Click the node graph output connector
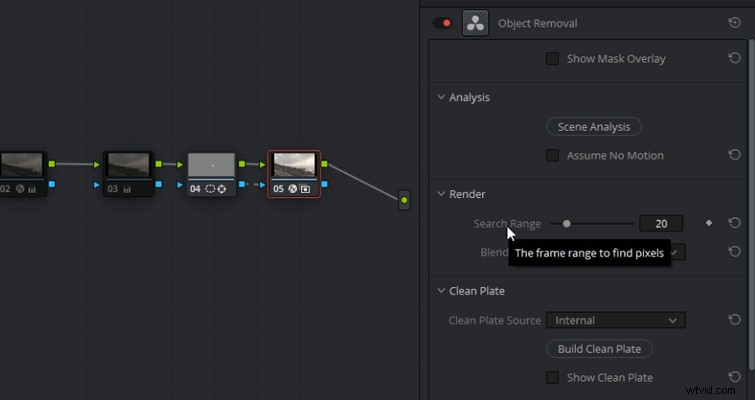 (404, 200)
